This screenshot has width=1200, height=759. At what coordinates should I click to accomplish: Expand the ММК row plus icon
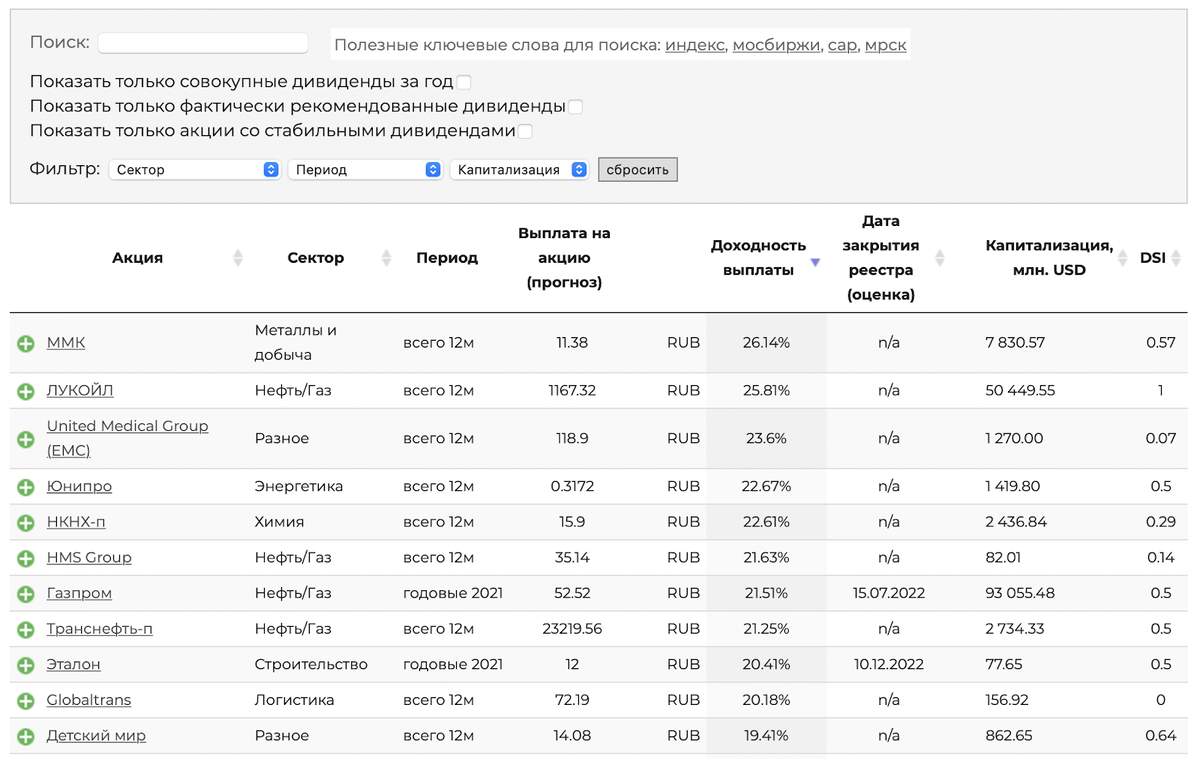point(26,343)
